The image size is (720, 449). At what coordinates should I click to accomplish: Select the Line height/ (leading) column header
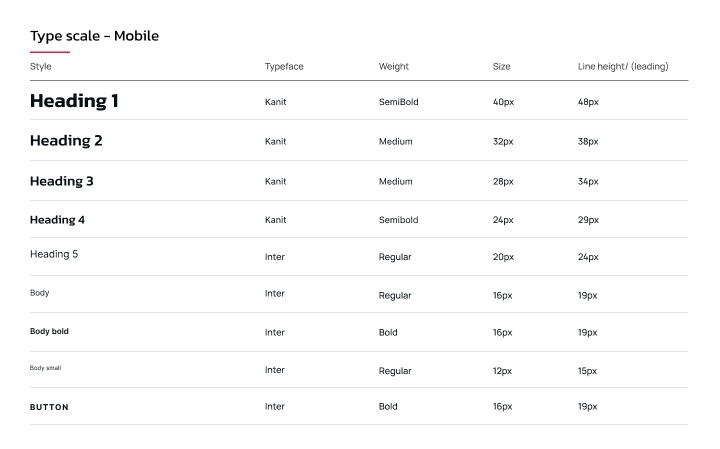coord(623,67)
